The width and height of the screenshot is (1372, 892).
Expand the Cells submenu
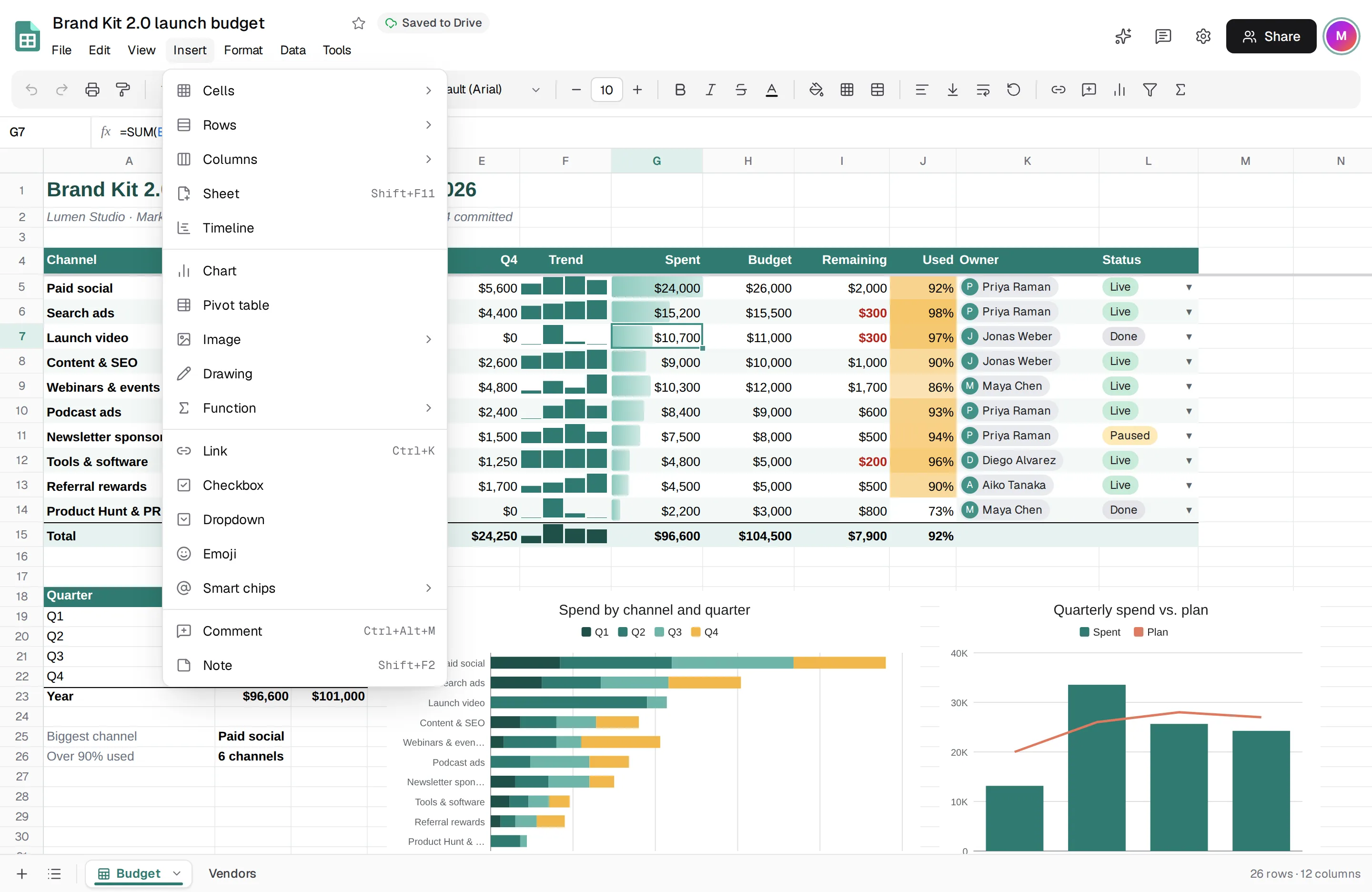coord(305,91)
